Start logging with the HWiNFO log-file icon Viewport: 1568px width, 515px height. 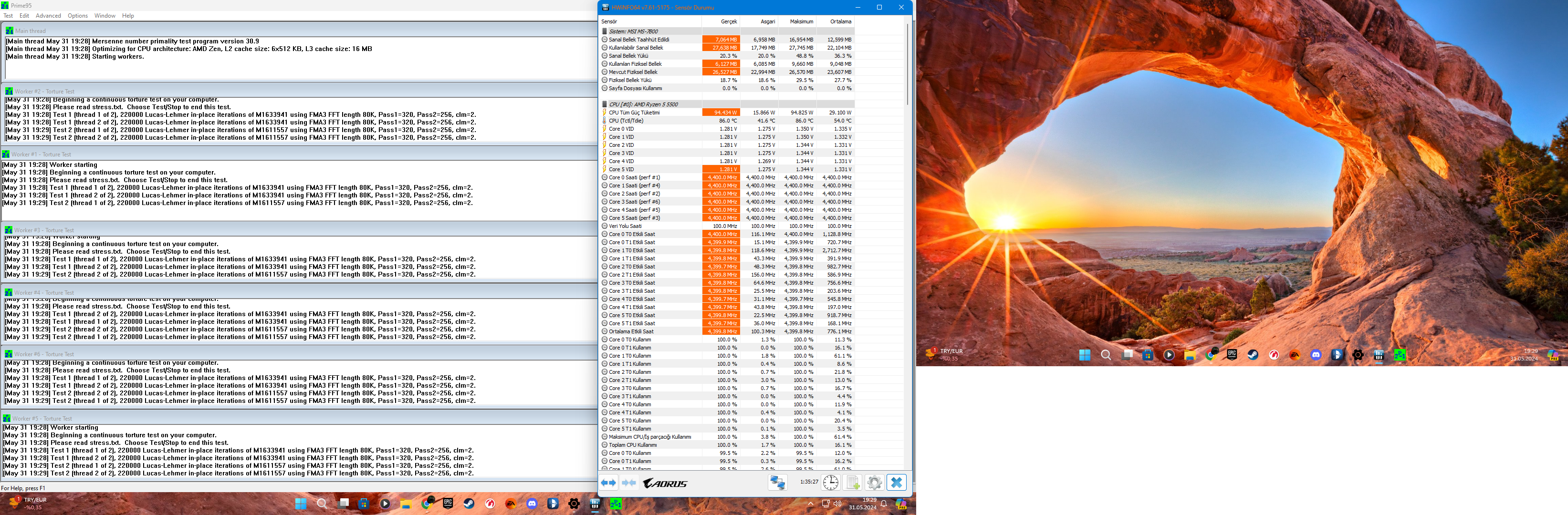853,483
